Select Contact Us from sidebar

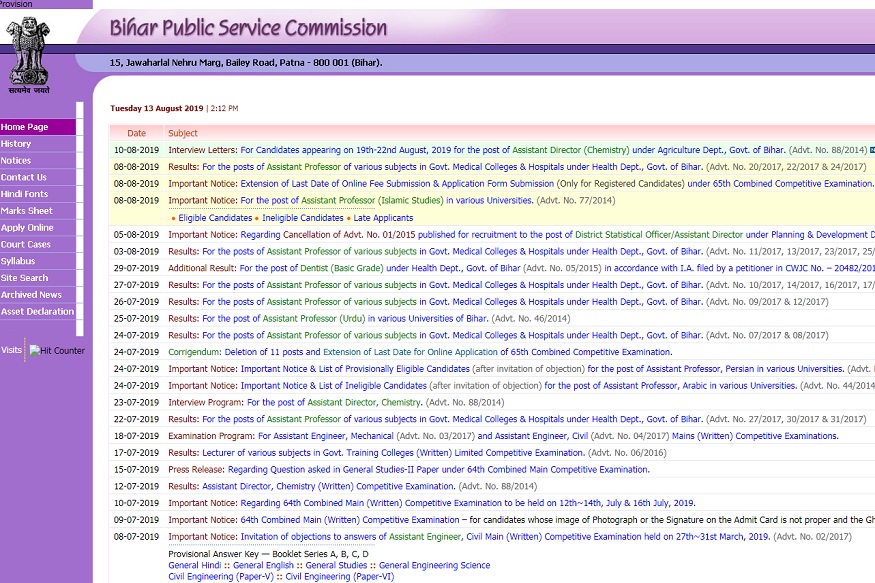[24, 177]
